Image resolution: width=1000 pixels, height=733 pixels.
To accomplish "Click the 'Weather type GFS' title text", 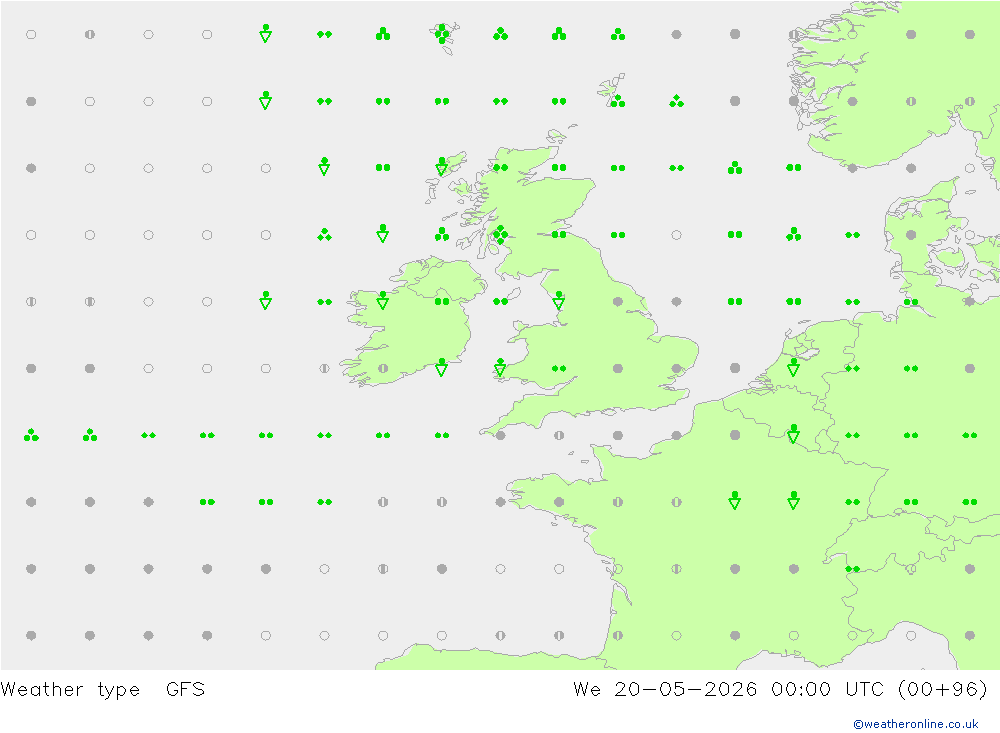I will tap(103, 690).
